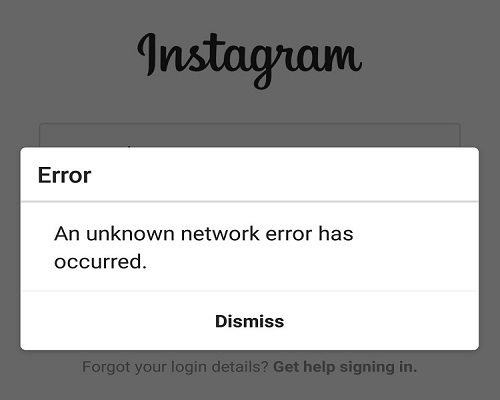Focus the dimmed username input field
This screenshot has height=400, width=500.
pos(250,135)
